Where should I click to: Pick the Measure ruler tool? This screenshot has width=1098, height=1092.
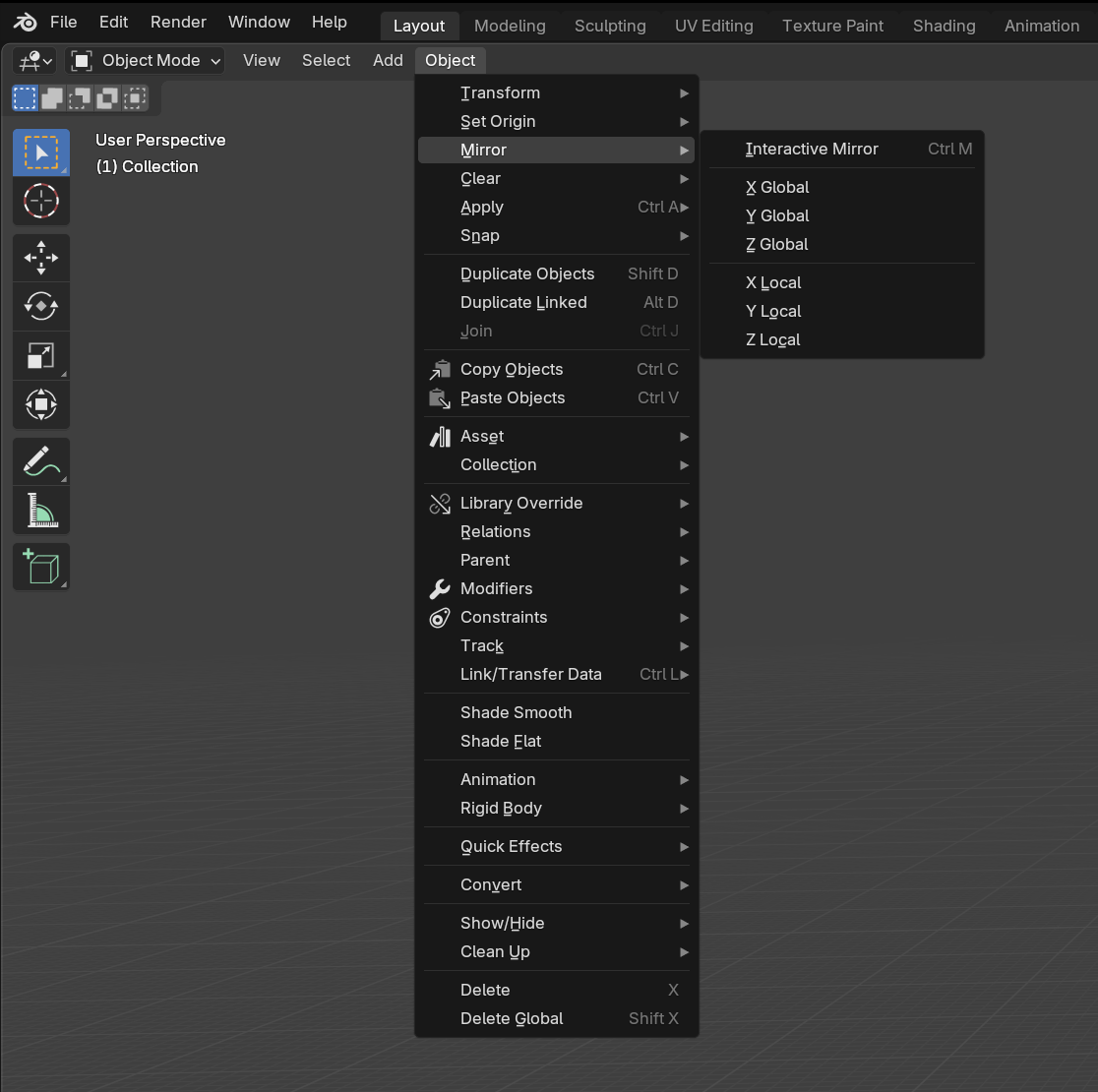click(x=40, y=510)
